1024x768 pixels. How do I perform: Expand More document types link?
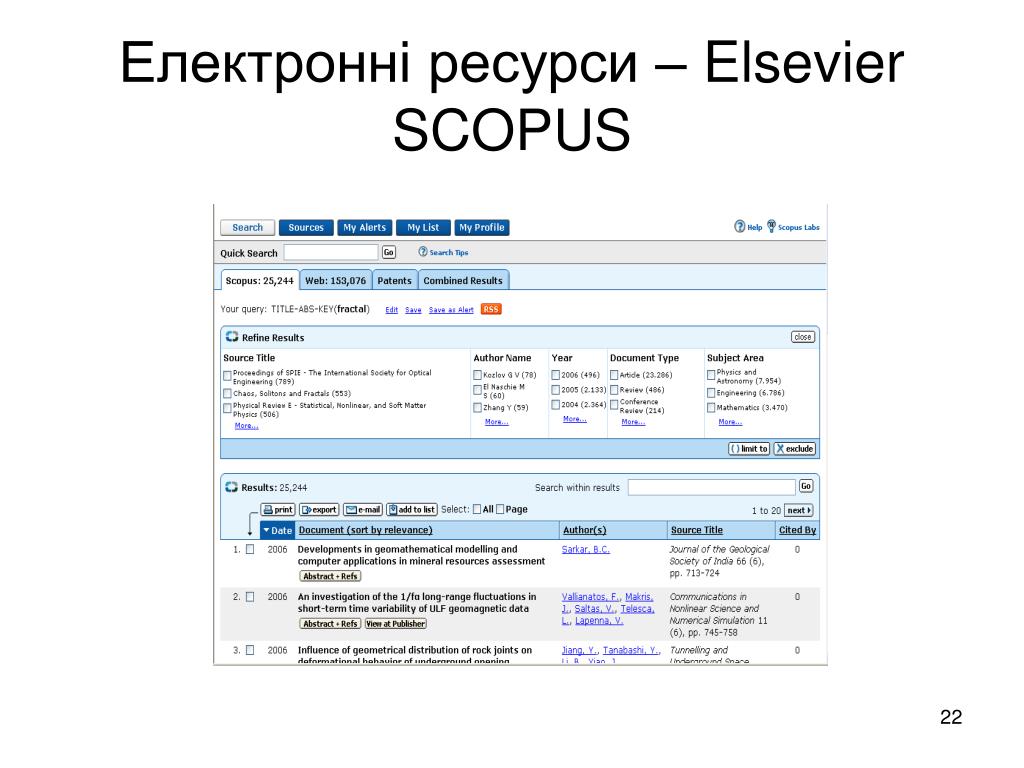(x=633, y=422)
